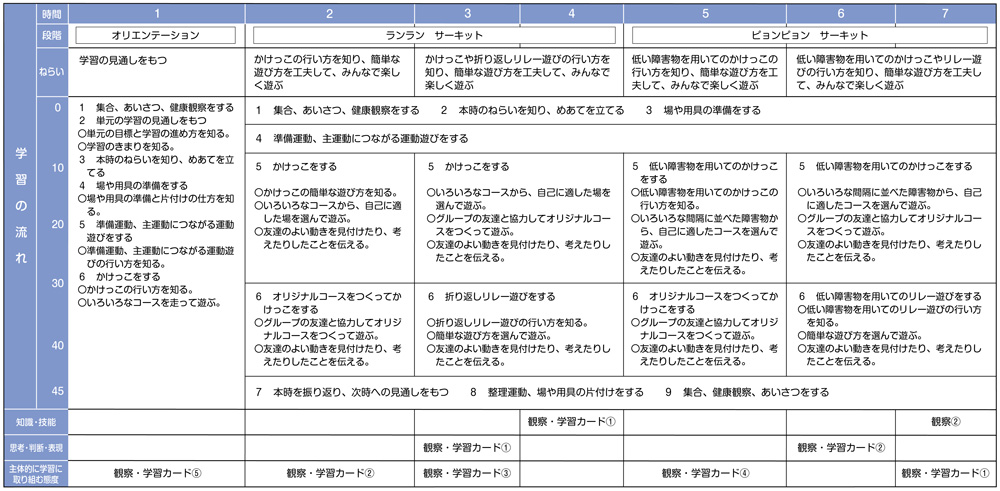The height and width of the screenshot is (491, 1000).
Task: Click the time mark '40' in the flow scale
Action: pos(57,346)
